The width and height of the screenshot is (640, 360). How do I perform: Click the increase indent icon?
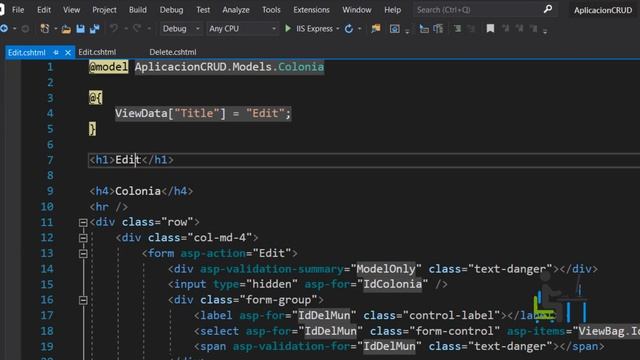point(457,29)
